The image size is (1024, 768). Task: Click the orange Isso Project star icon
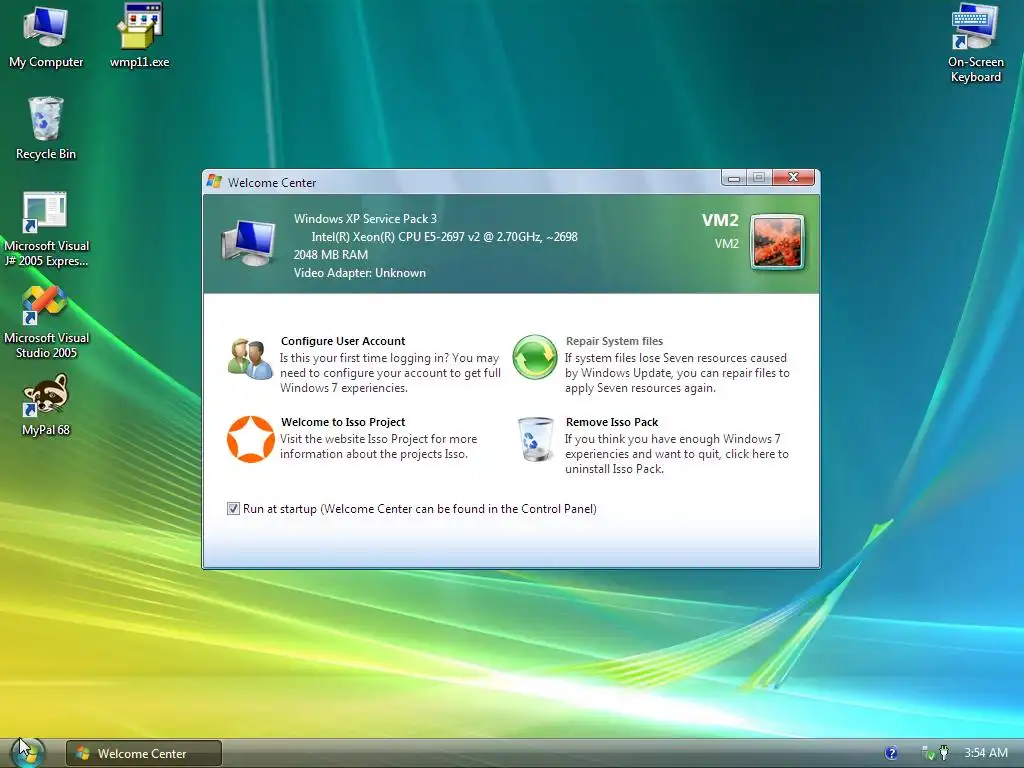point(250,439)
